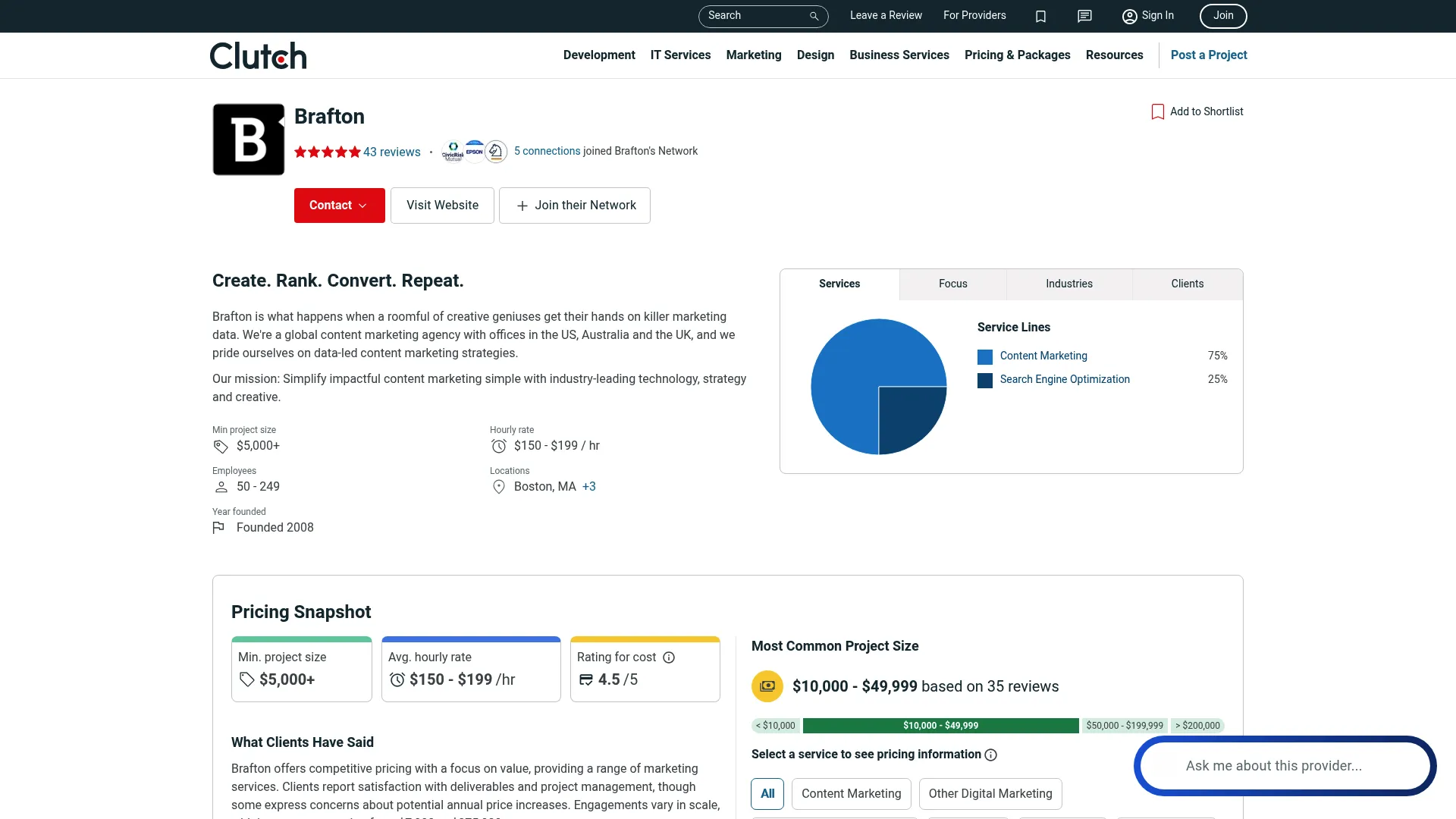This screenshot has width=1456, height=819.
Task: Switch to the Industries tab
Action: click(x=1068, y=284)
